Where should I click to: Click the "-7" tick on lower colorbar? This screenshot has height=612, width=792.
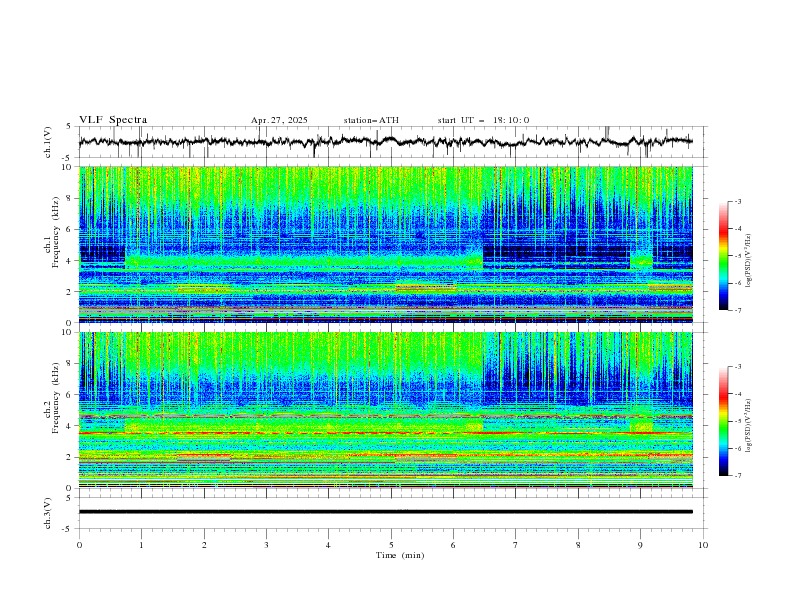click(x=737, y=476)
